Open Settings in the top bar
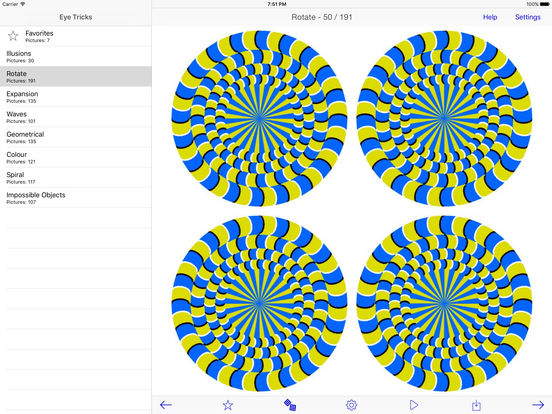This screenshot has height=414, width=552. click(528, 17)
